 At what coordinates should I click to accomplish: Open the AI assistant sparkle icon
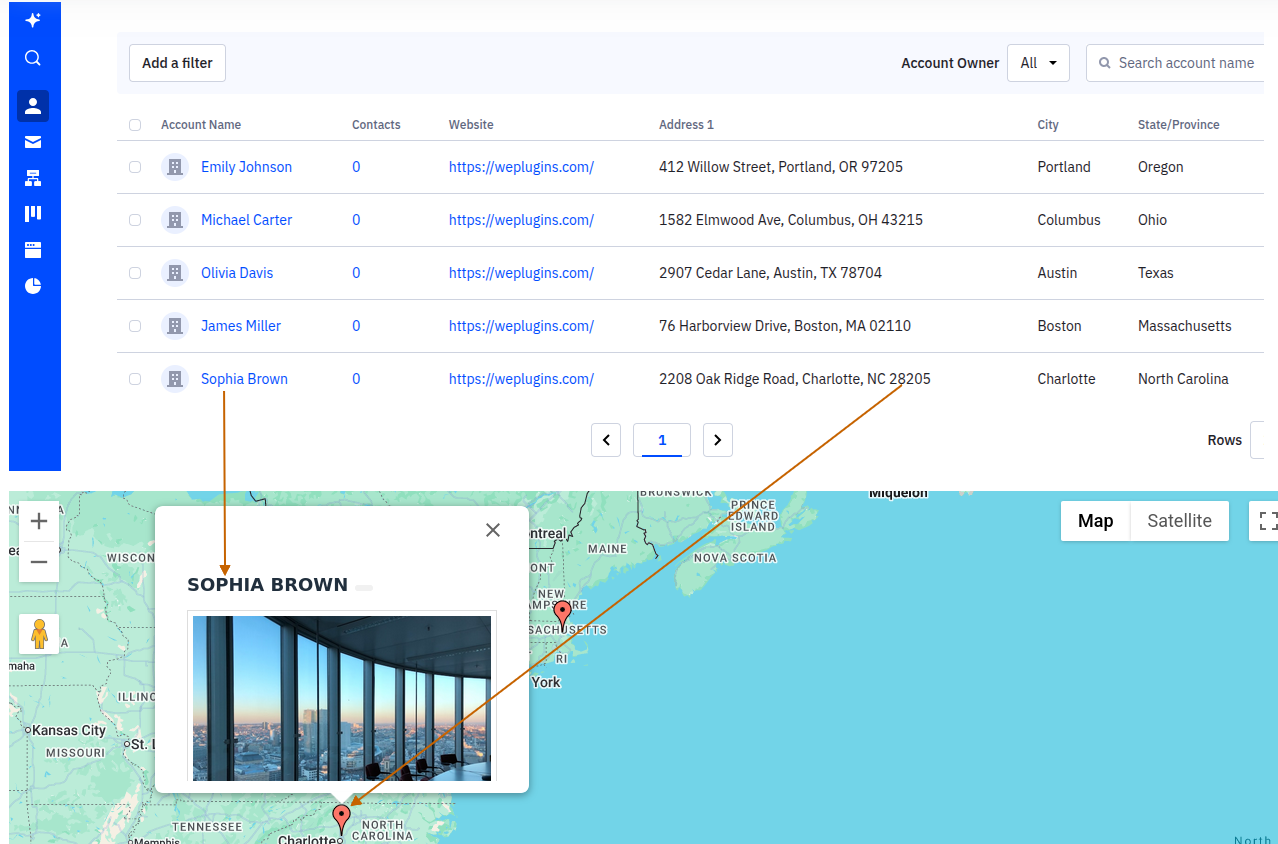[x=33, y=20]
